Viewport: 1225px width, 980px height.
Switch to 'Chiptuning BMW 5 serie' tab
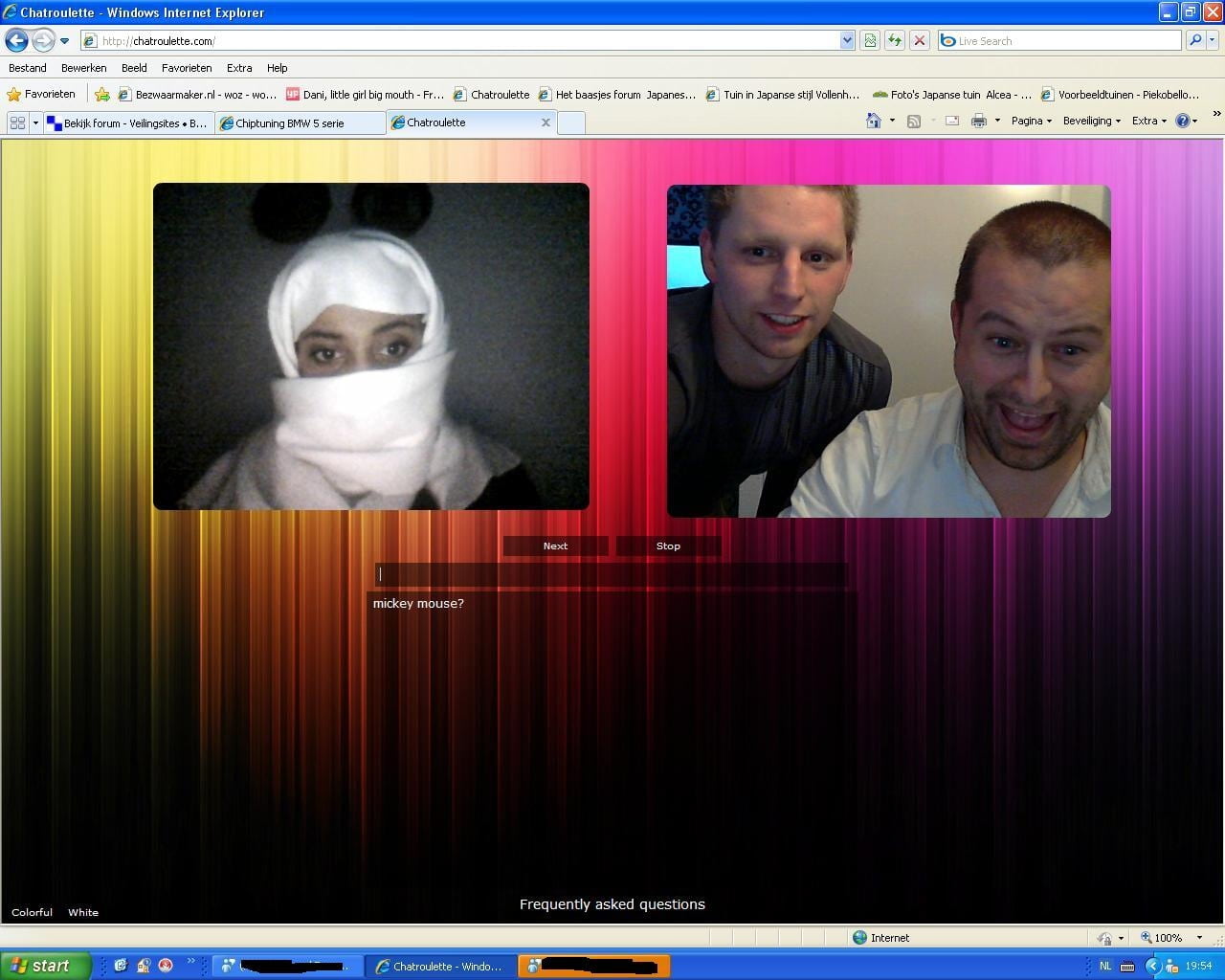click(301, 122)
